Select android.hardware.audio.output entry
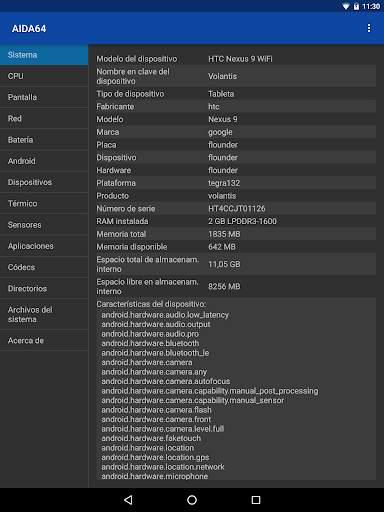The width and height of the screenshot is (384, 512). point(156,324)
